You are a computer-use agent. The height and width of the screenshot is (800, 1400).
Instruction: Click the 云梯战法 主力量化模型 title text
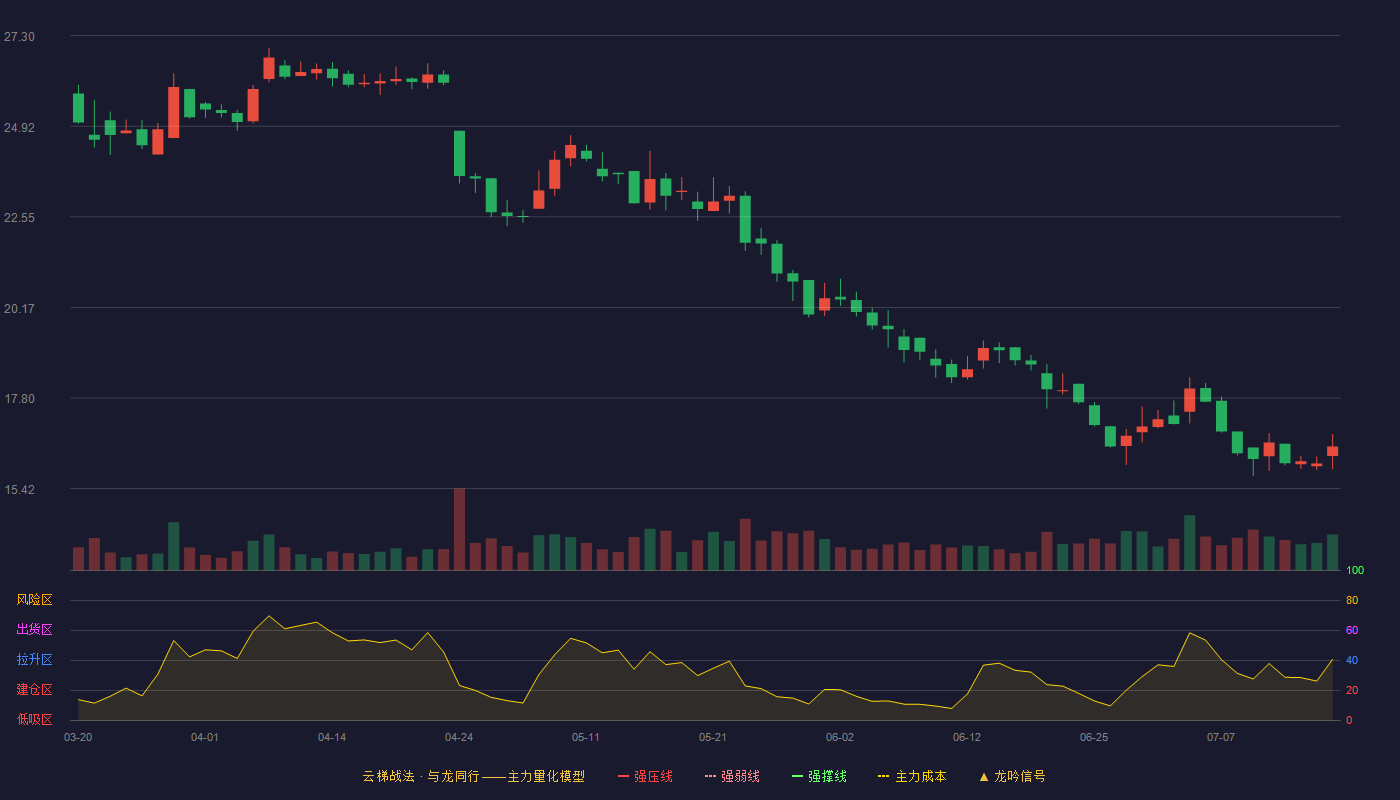click(473, 776)
